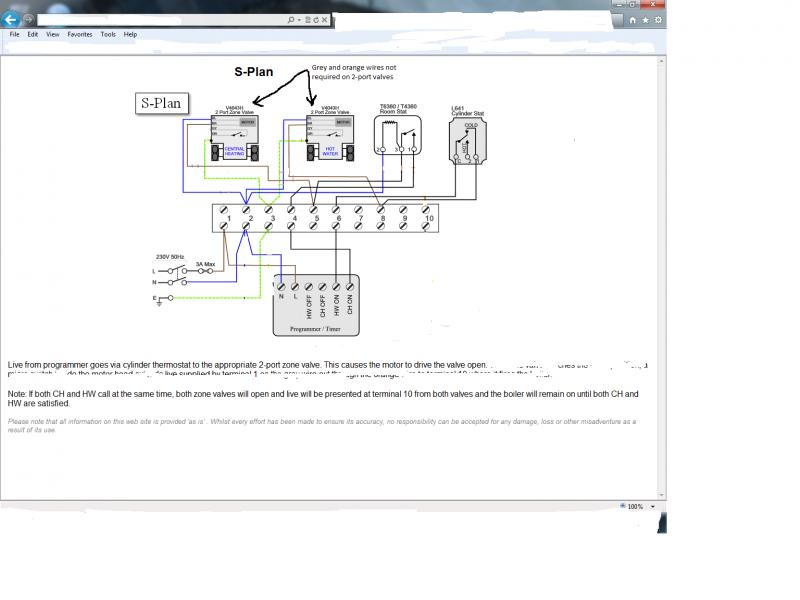Viewport: 800px width, 600px height.
Task: Toggle the Compatibility View icon
Action: pyautogui.click(x=308, y=19)
